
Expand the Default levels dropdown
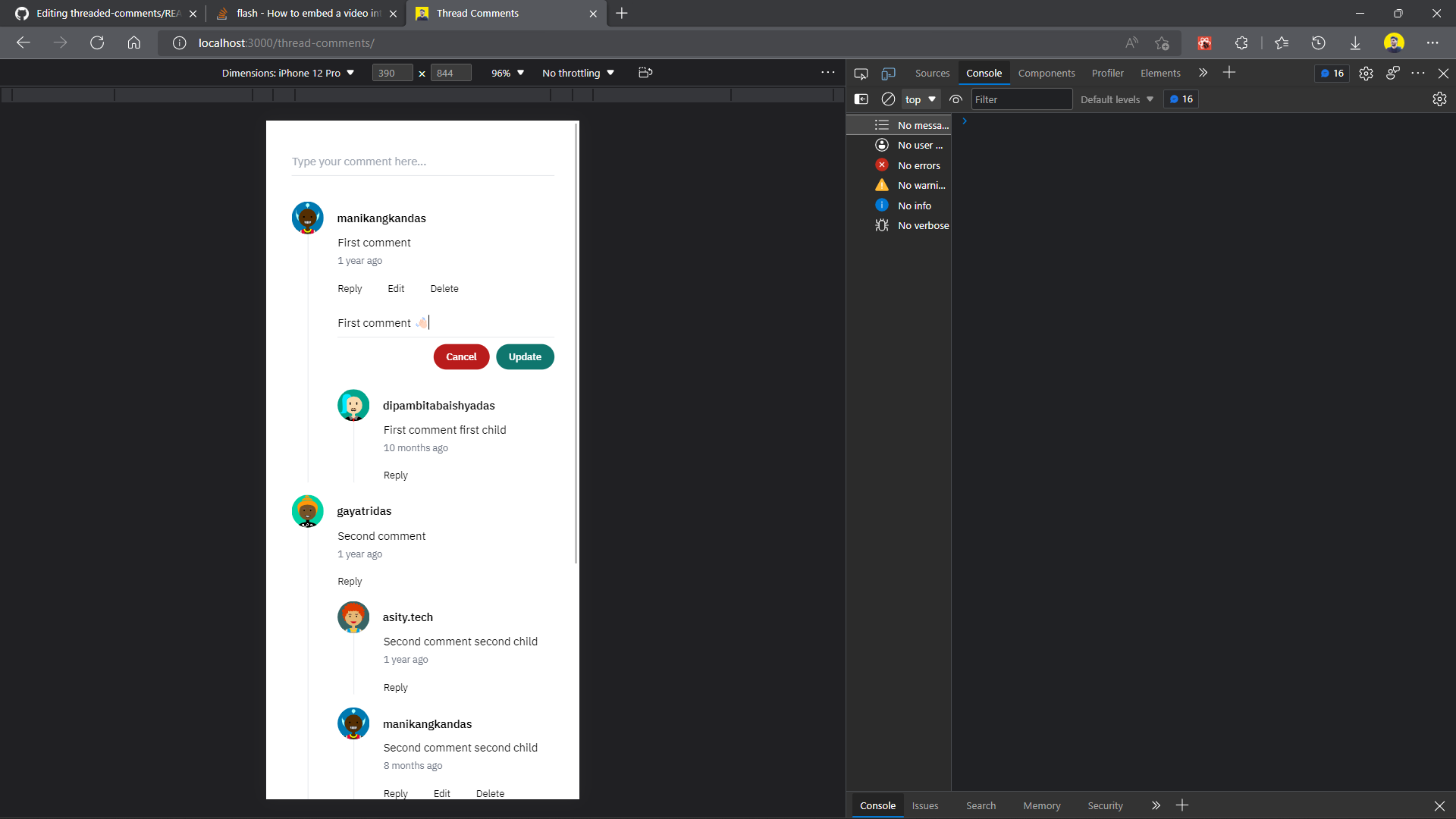(x=1116, y=99)
